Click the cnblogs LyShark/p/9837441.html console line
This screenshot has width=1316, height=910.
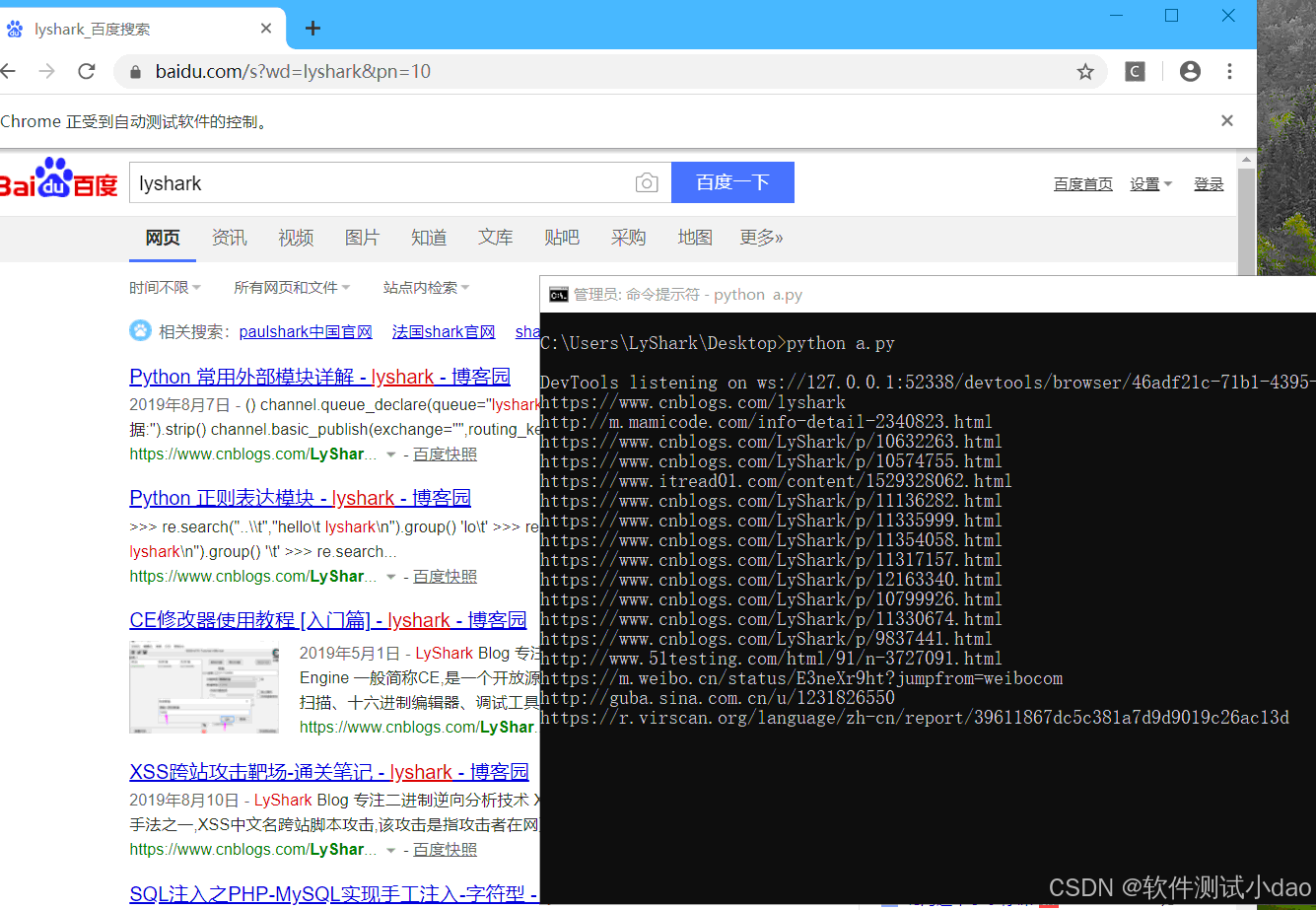click(x=766, y=639)
